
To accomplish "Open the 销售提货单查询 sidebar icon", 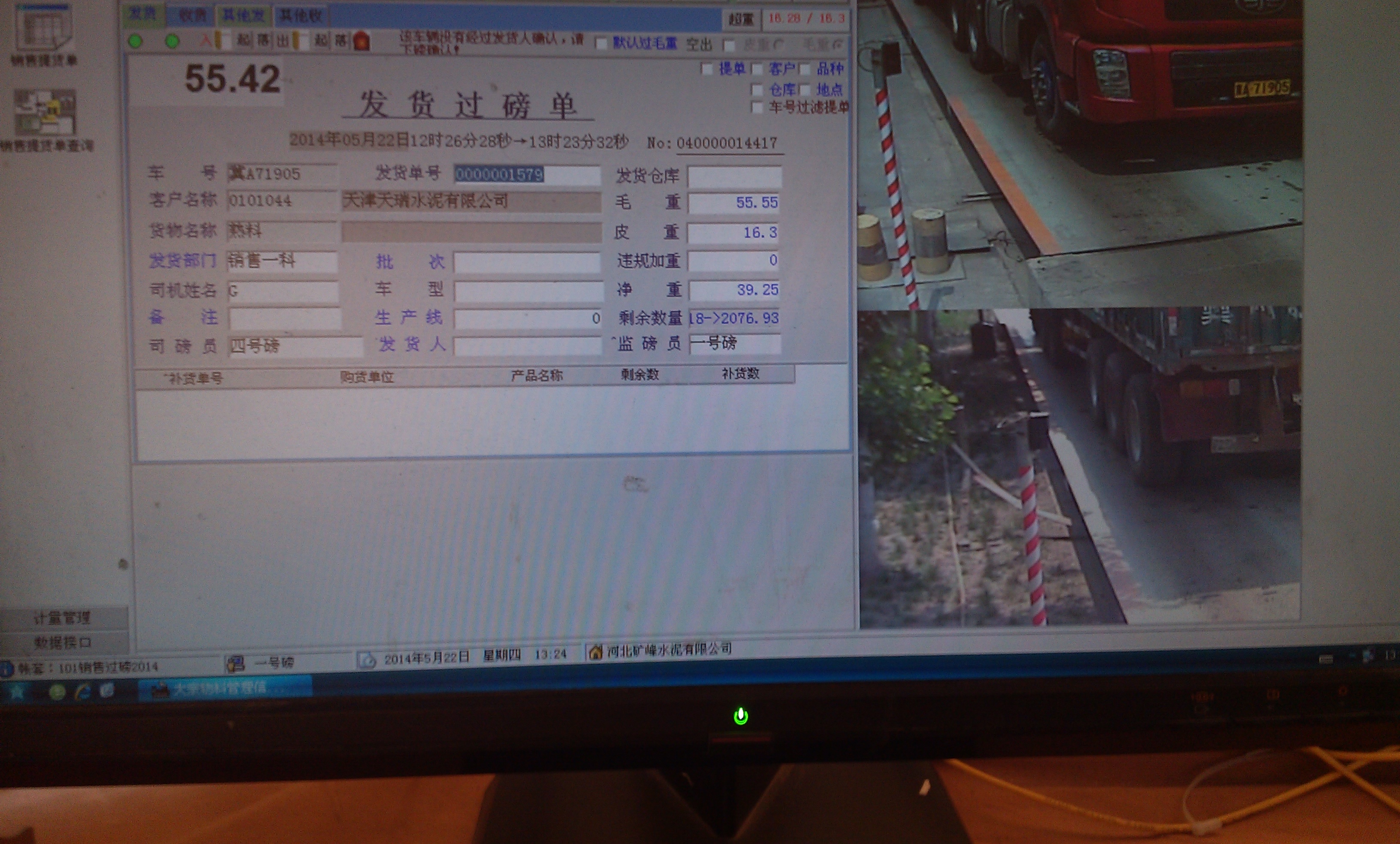I will click(45, 112).
